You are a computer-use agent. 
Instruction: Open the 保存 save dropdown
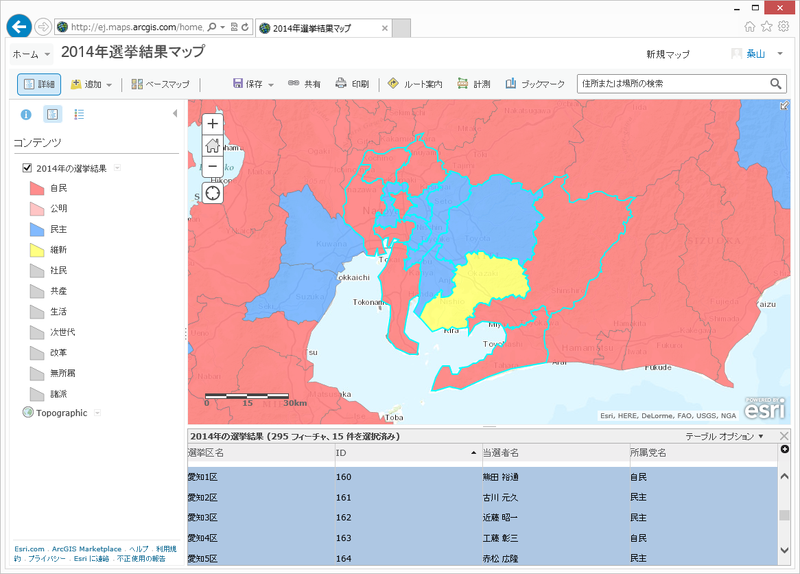click(254, 84)
